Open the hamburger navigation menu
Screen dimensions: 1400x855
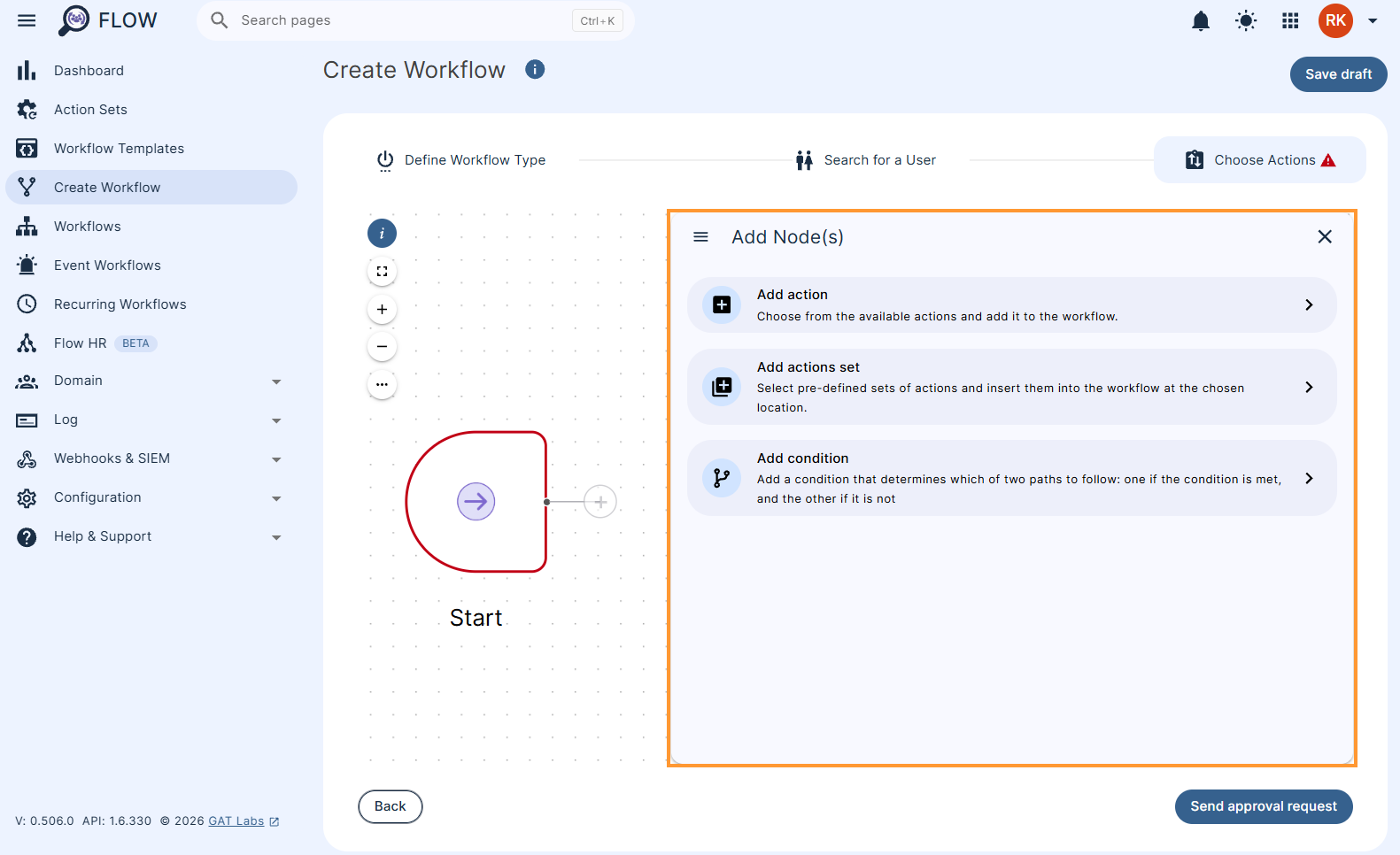point(27,20)
